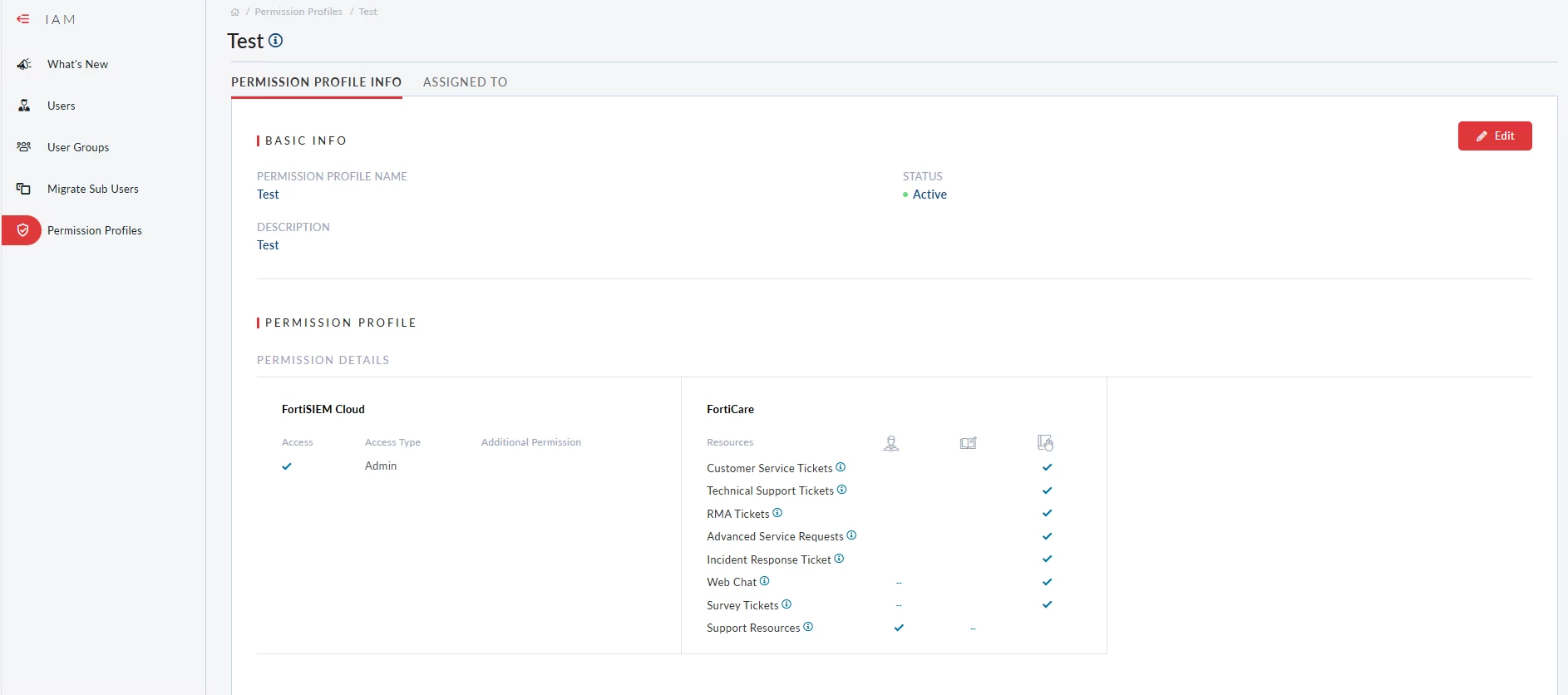Screen dimensions: 1568x695
Task: Click the Technical Support Tickets label
Action: [771, 490]
